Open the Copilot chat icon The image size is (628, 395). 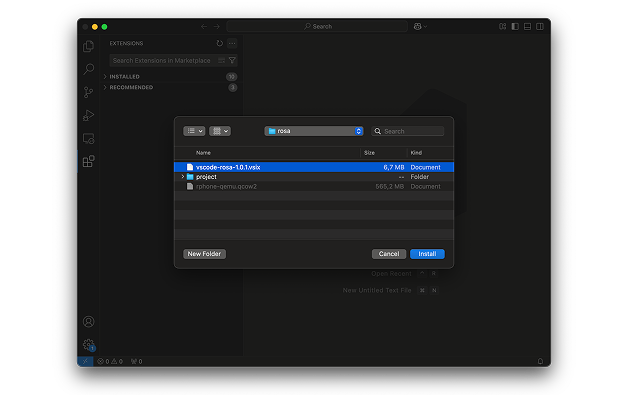pos(417,26)
